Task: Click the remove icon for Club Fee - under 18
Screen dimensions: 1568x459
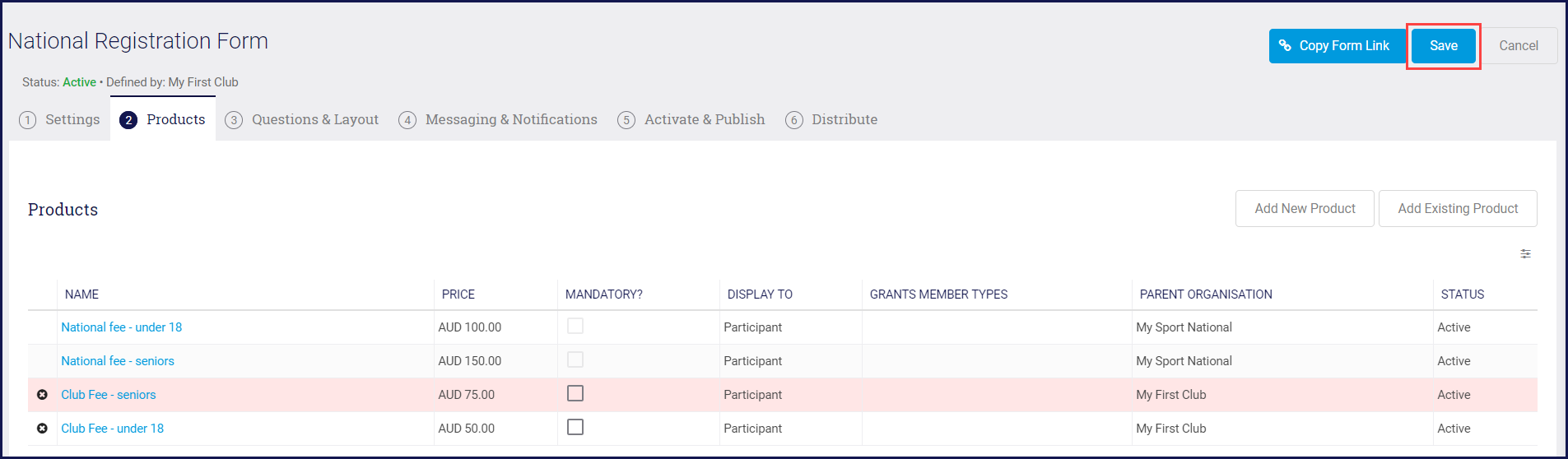Action: [42, 429]
